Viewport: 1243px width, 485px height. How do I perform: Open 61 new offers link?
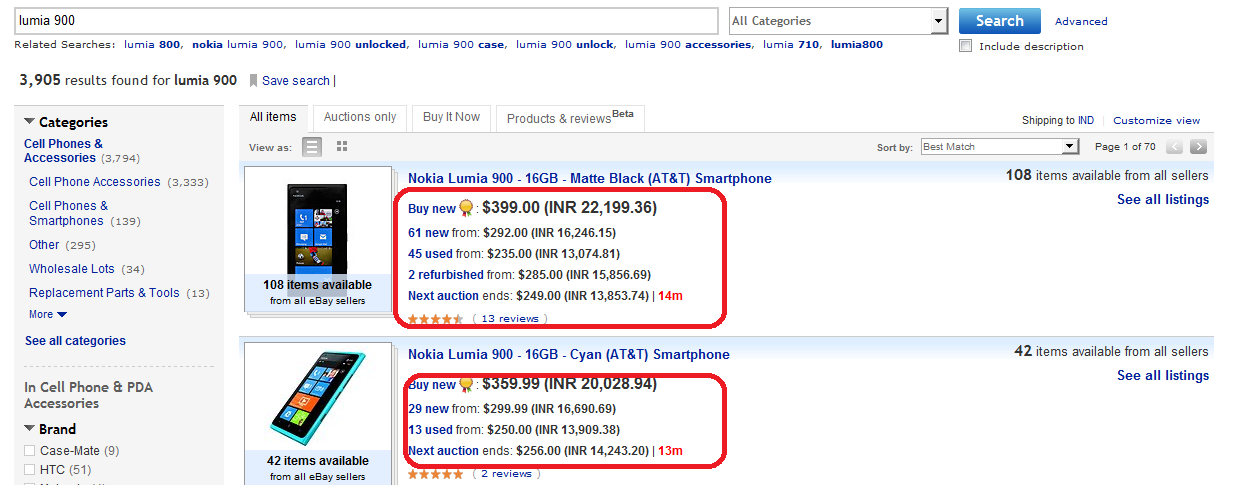coord(428,232)
